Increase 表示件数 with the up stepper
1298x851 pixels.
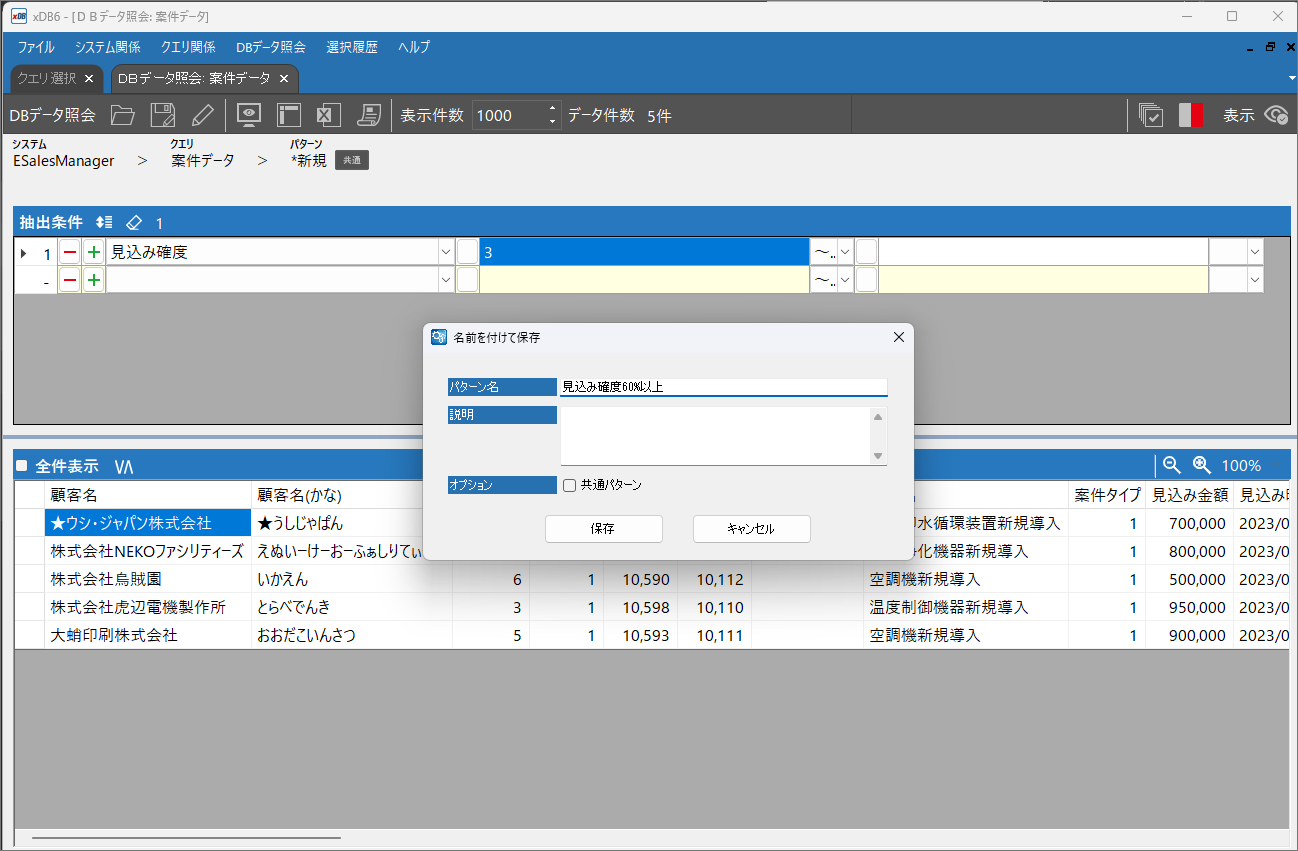click(x=552, y=108)
